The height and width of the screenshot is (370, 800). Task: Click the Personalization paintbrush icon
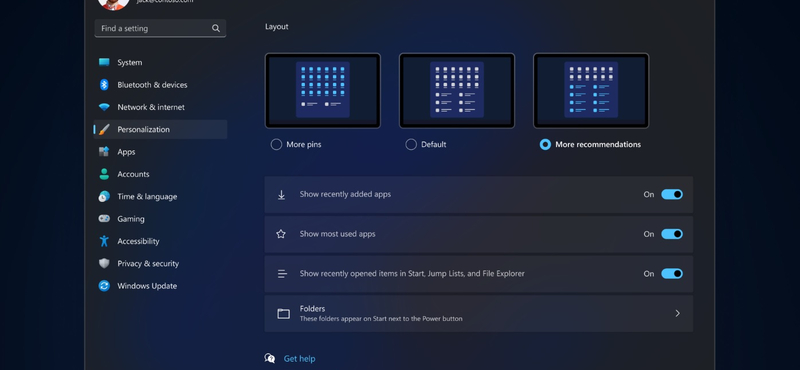click(x=104, y=130)
